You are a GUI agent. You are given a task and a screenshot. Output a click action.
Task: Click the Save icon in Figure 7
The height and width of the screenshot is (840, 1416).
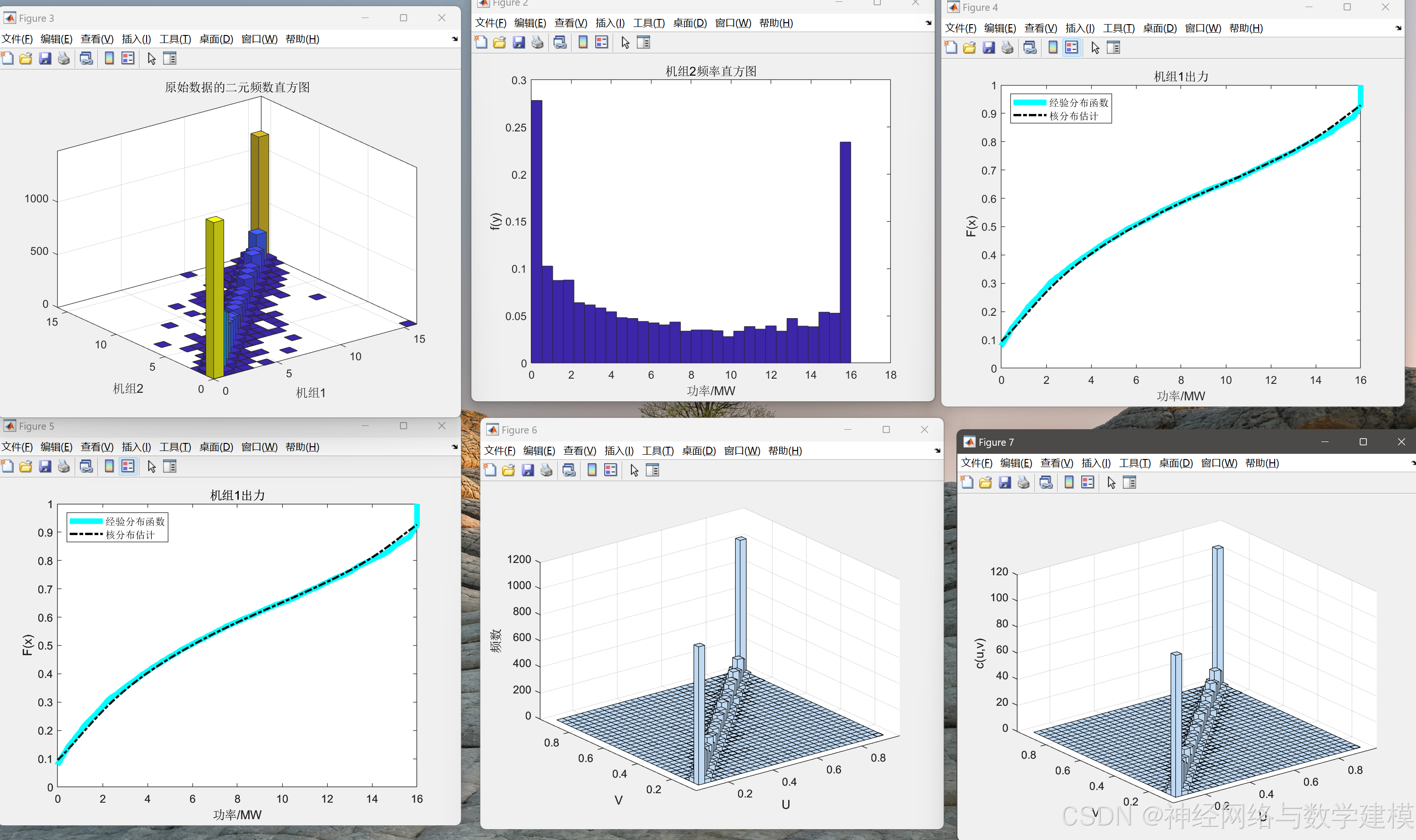[1005, 482]
